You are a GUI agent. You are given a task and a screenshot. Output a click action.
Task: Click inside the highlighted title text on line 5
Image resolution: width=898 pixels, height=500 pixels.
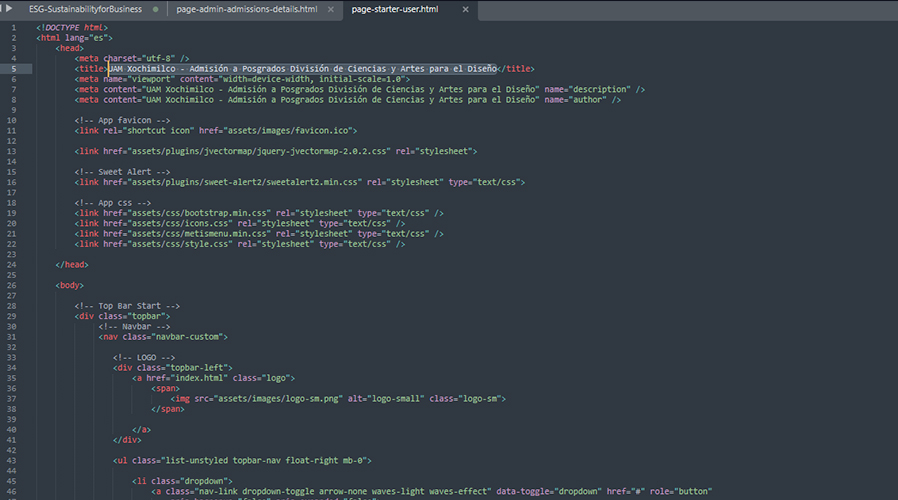click(300, 69)
